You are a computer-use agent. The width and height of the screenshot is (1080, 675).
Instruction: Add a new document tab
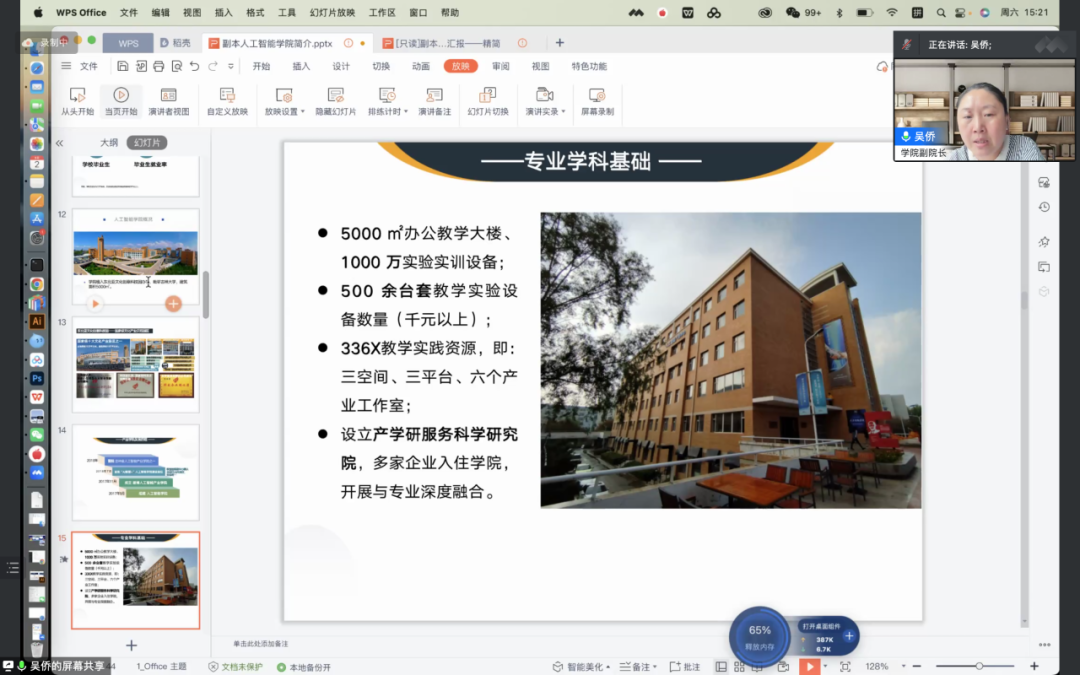560,43
